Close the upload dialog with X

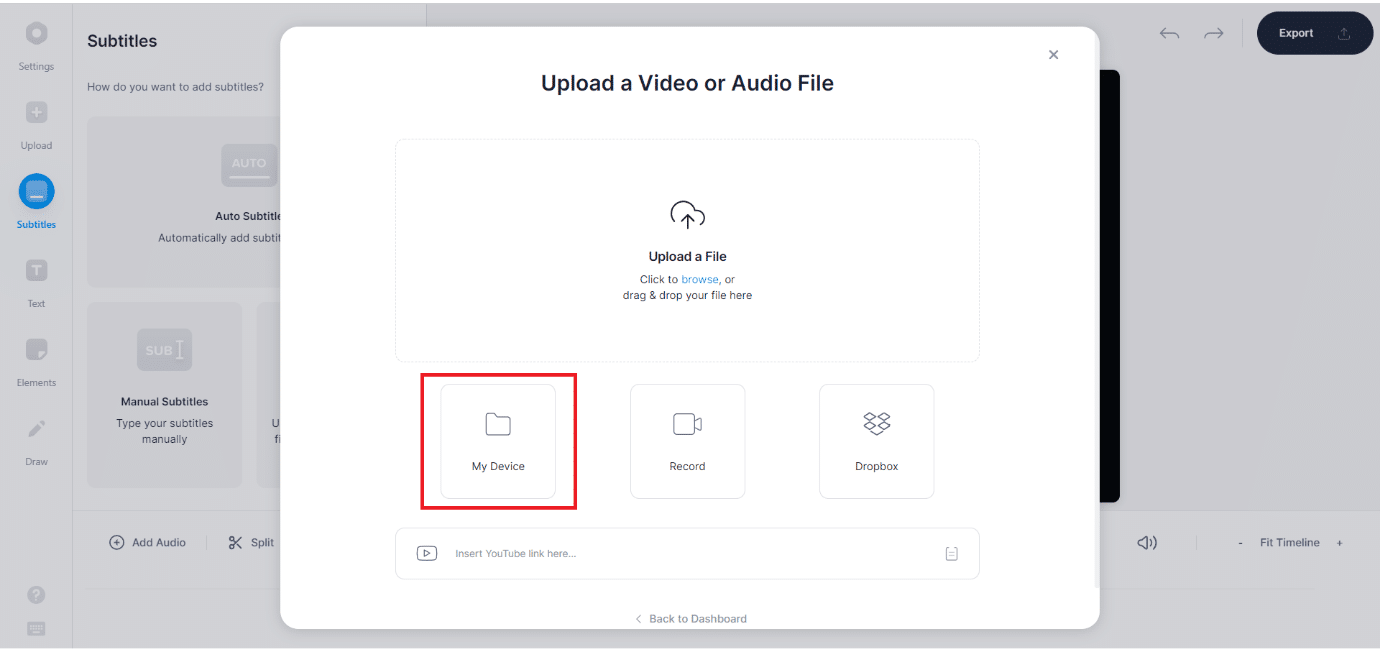point(1053,55)
